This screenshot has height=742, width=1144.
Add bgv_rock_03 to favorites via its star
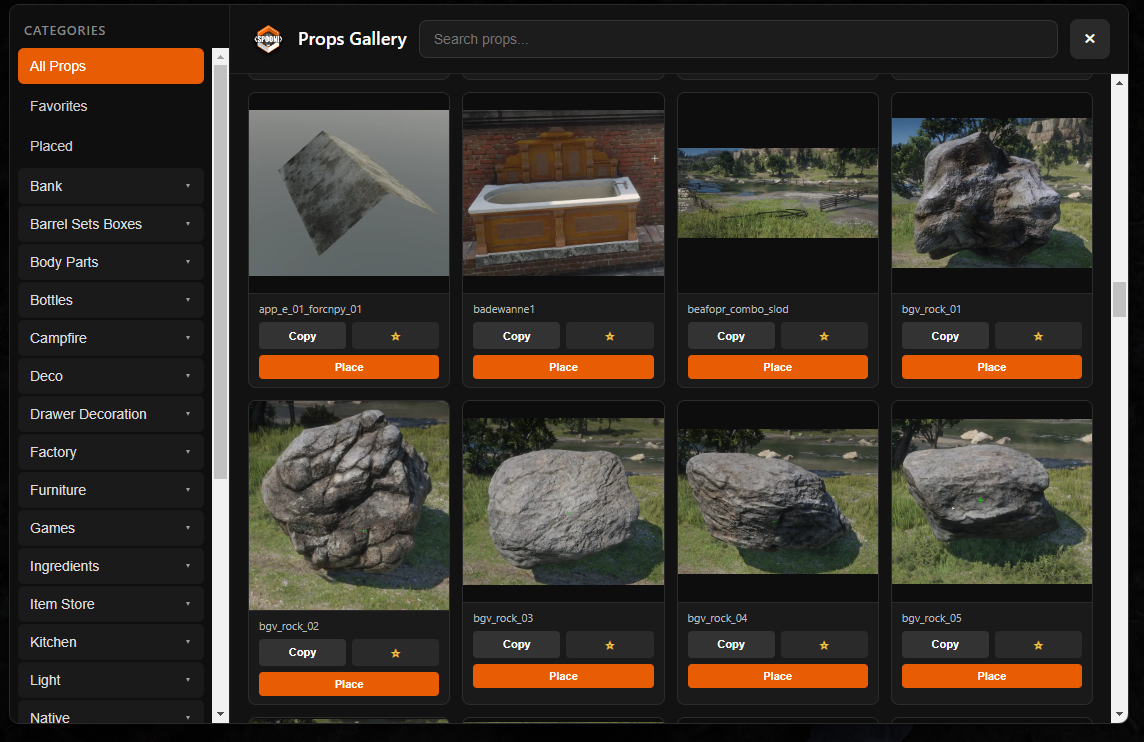[610, 645]
